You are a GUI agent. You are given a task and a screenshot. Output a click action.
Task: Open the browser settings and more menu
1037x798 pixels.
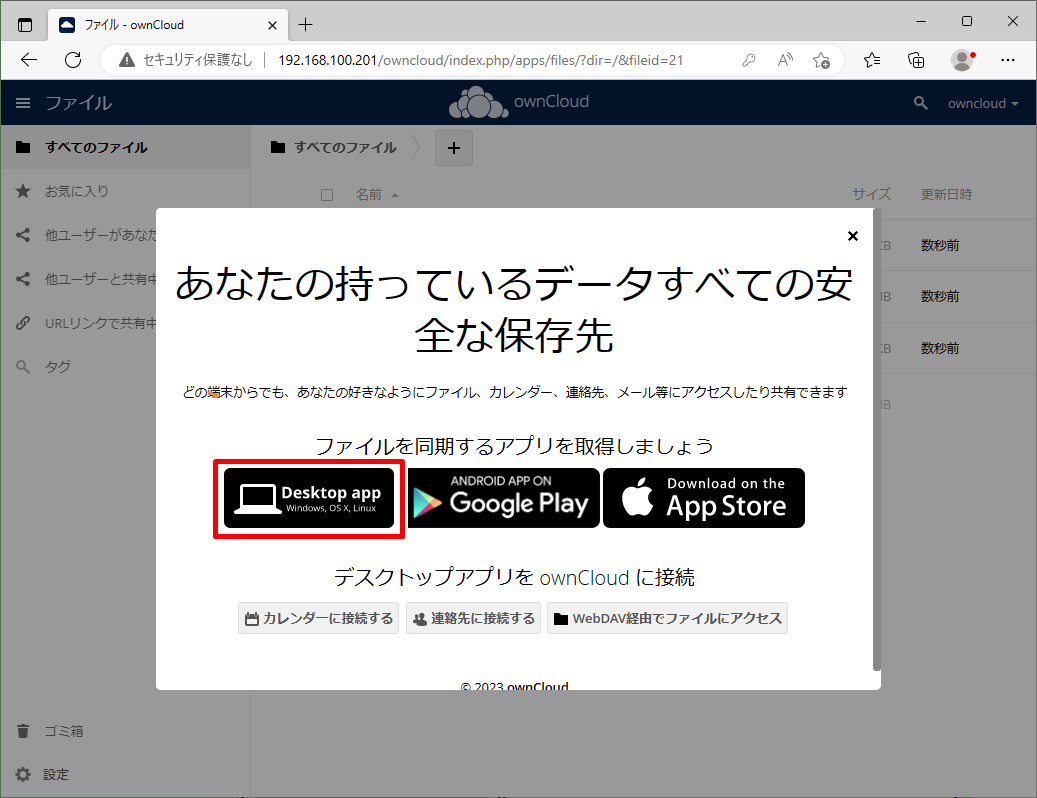[1007, 60]
